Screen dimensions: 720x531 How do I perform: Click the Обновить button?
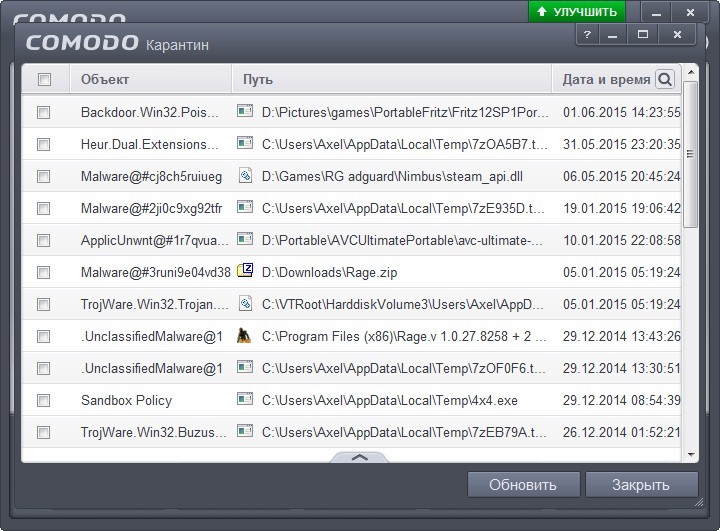pyautogui.click(x=523, y=485)
